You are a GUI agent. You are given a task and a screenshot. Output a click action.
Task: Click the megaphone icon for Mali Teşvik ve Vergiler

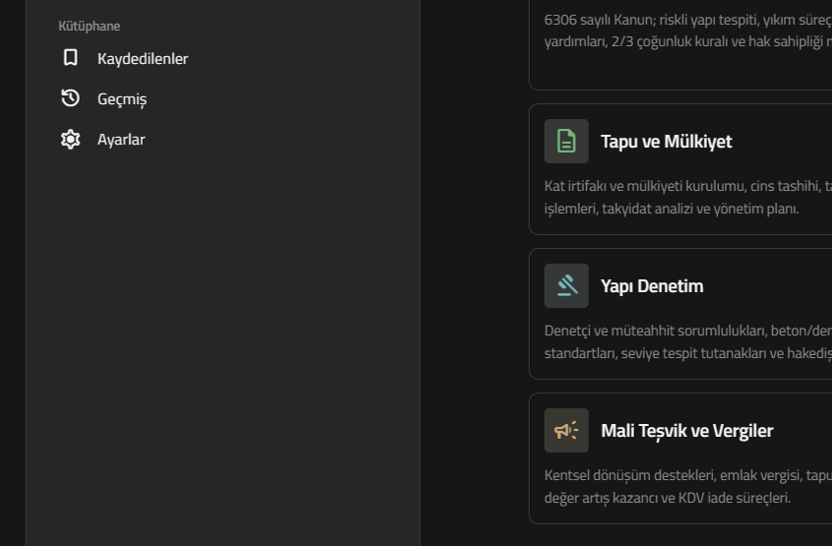click(x=566, y=430)
